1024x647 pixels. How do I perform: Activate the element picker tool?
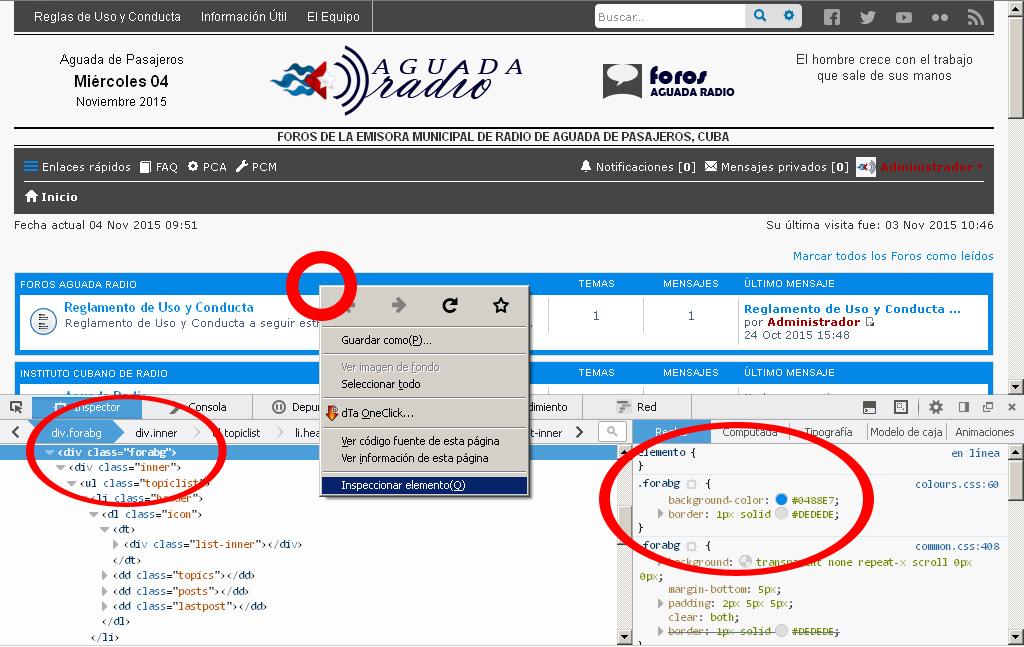(x=16, y=407)
